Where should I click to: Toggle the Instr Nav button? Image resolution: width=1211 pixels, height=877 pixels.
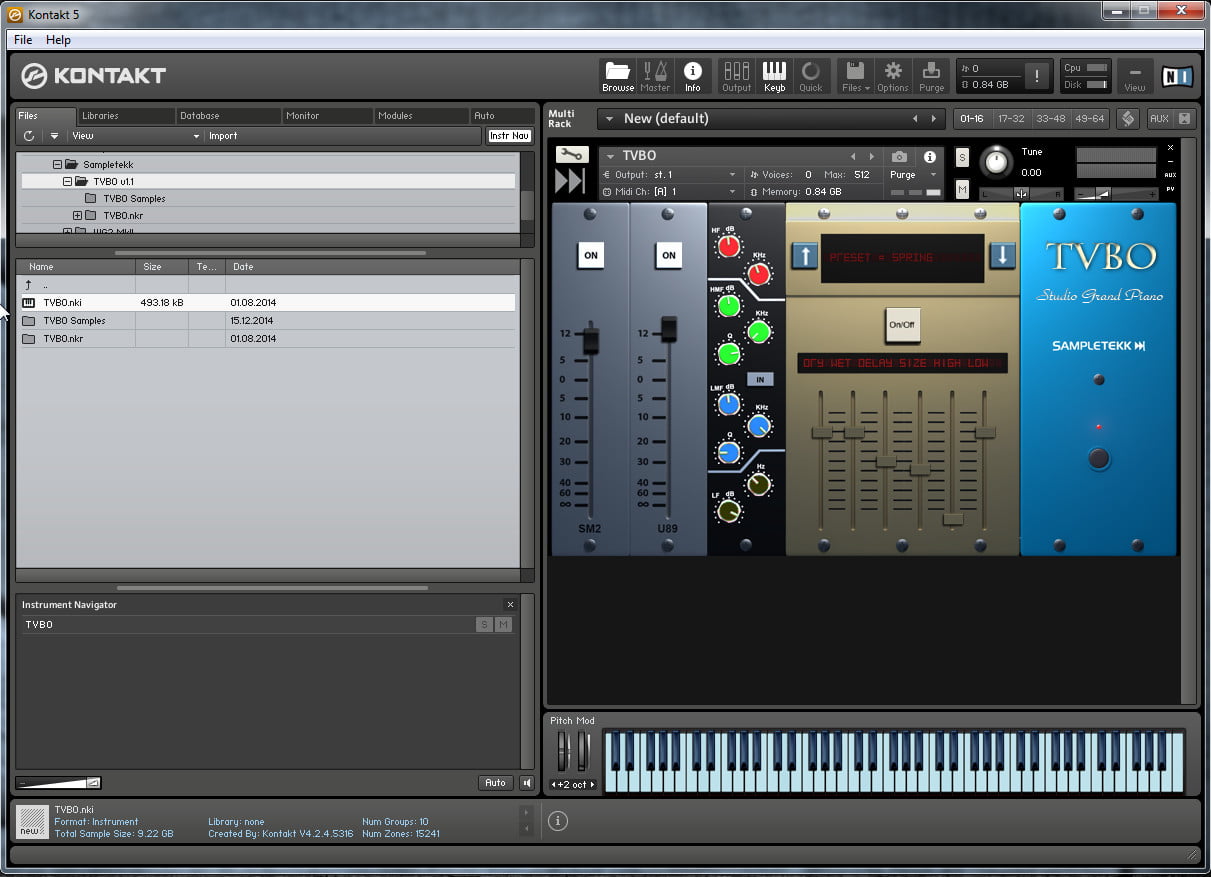click(x=509, y=136)
